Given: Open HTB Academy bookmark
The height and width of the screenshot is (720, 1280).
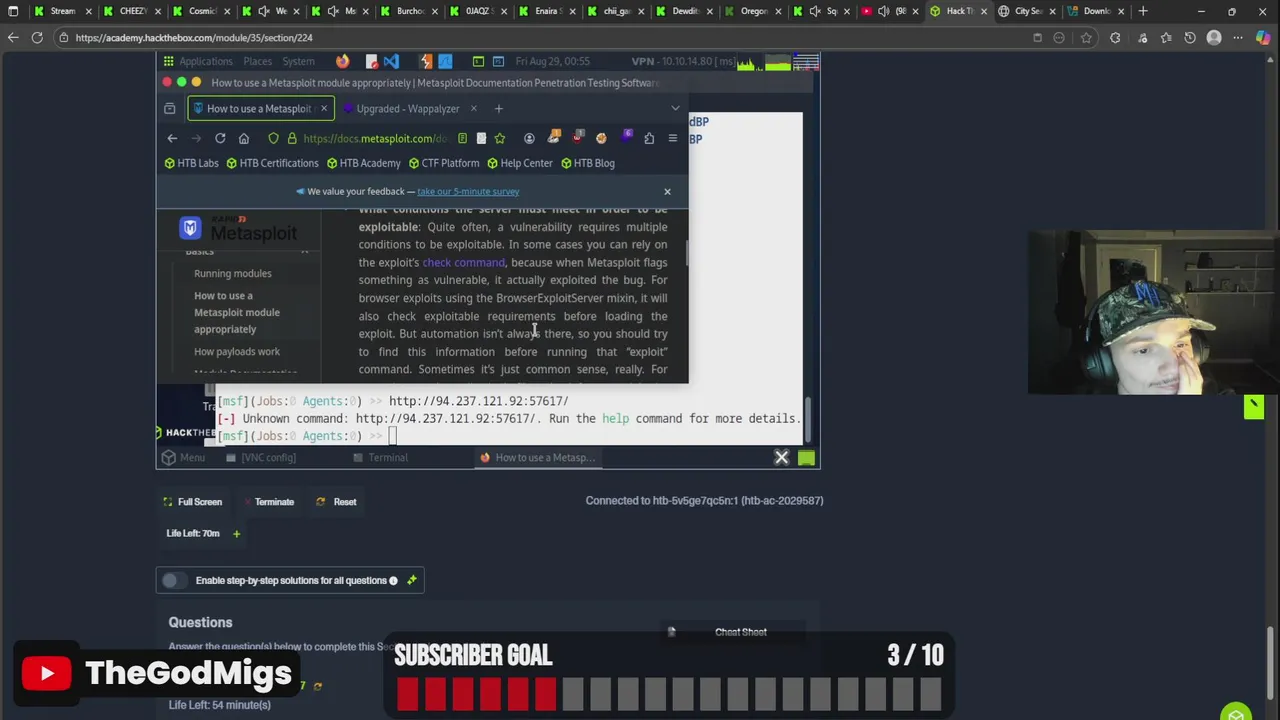Looking at the screenshot, I should [363, 163].
